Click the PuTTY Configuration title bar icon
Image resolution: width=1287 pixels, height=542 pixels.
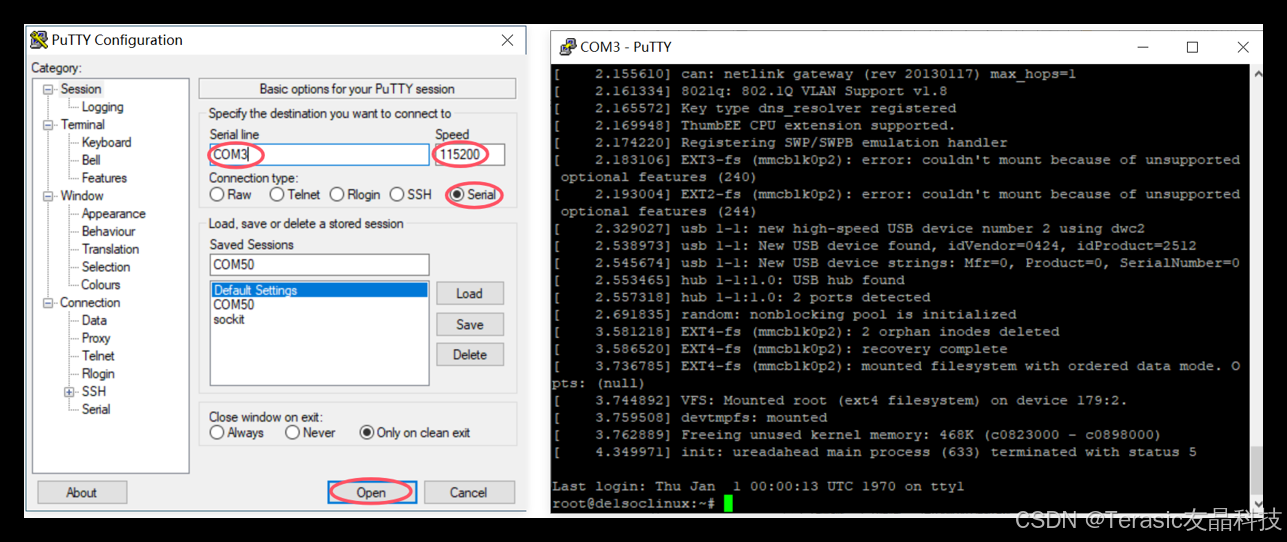[x=39, y=40]
